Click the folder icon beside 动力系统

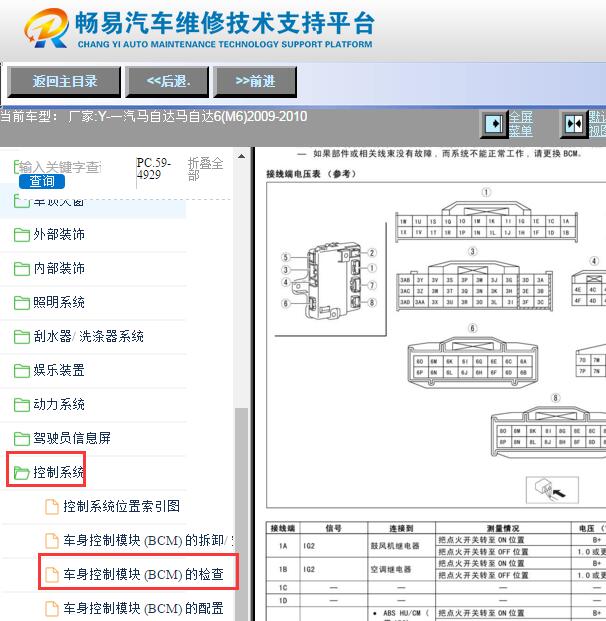click(22, 405)
